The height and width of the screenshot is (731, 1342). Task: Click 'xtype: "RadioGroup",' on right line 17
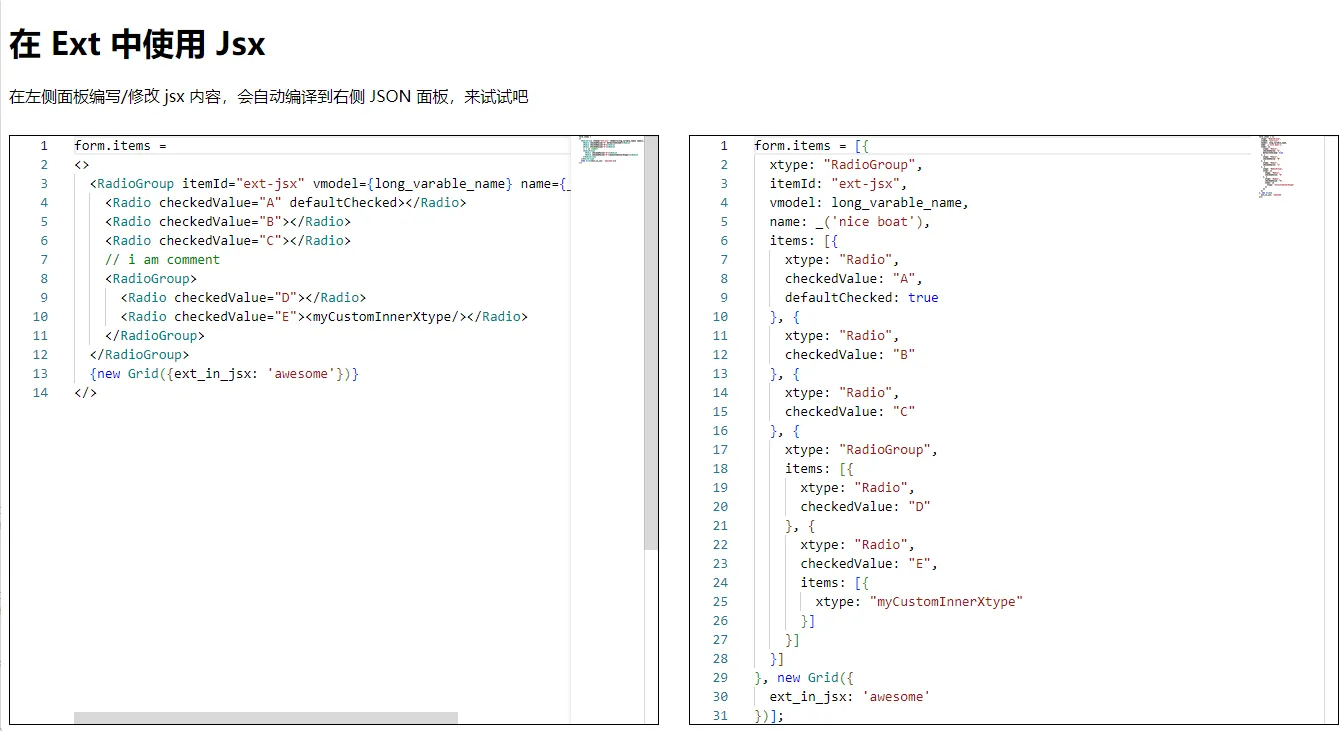click(x=862, y=450)
